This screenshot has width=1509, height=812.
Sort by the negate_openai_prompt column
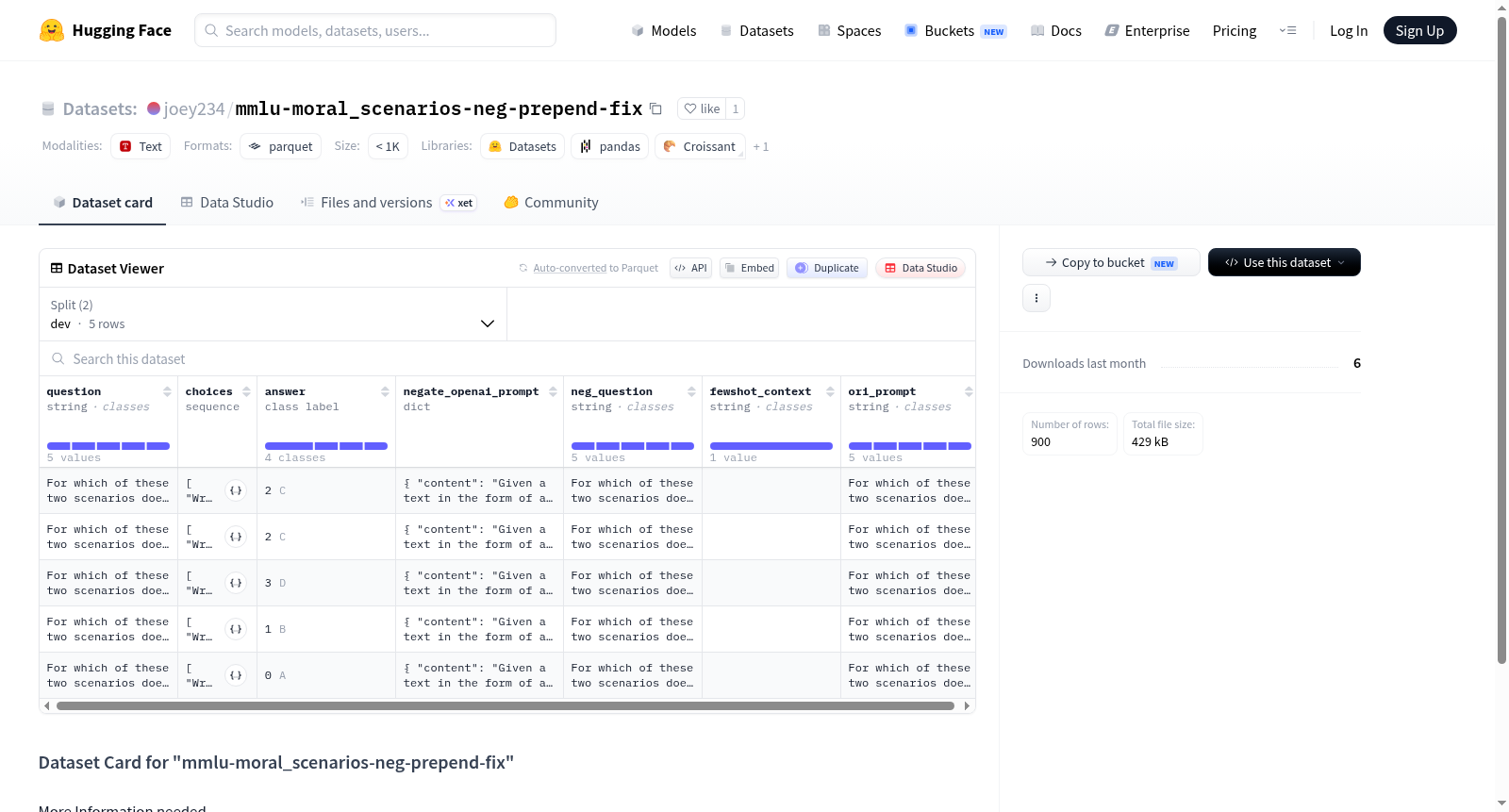(x=553, y=391)
